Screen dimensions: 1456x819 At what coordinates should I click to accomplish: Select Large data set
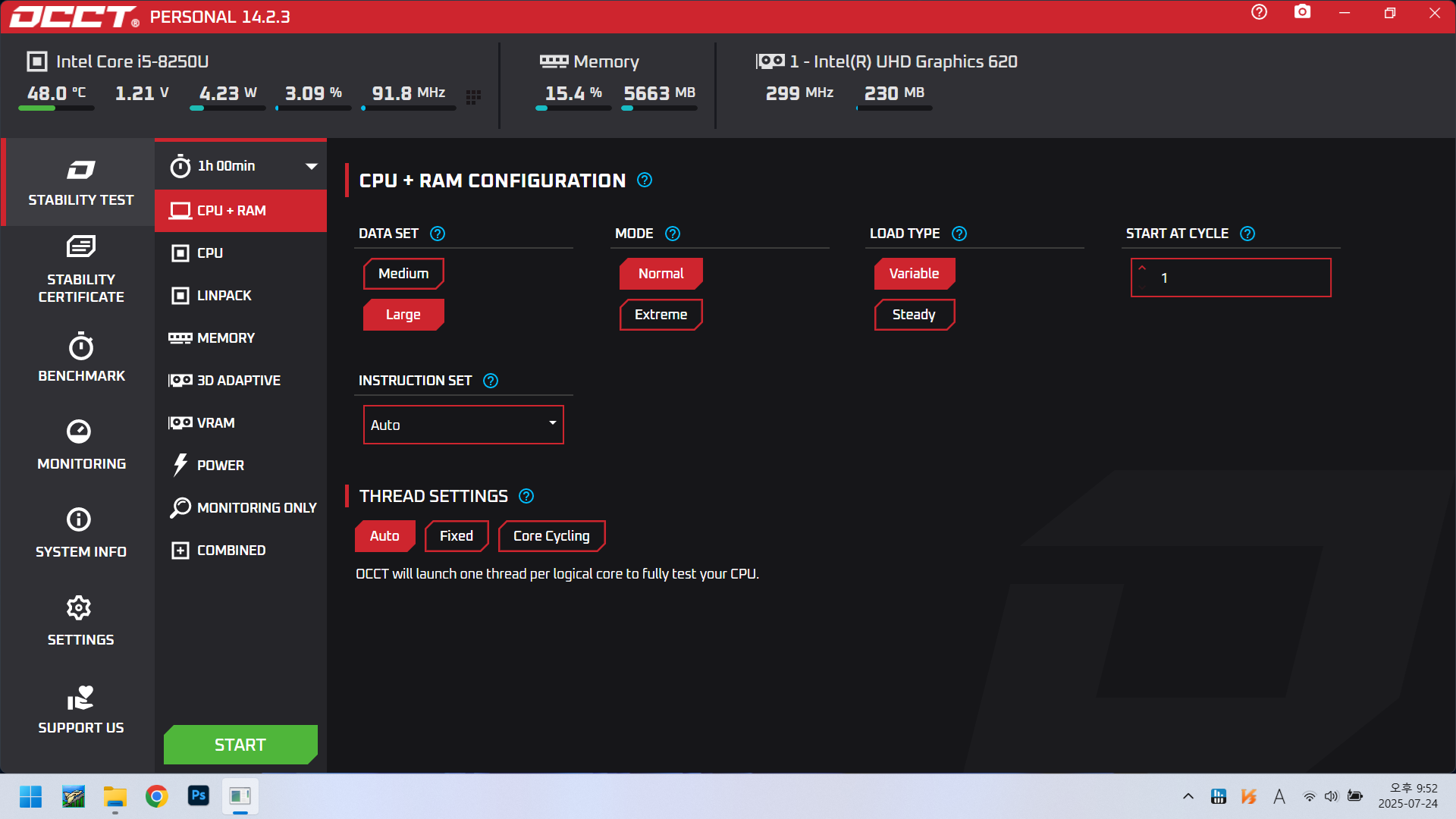tap(403, 315)
